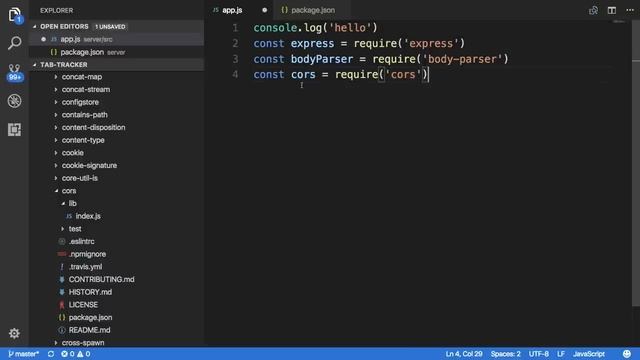Viewport: 640px width, 360px height.
Task: Expand the configstore folder
Action: click(80, 102)
